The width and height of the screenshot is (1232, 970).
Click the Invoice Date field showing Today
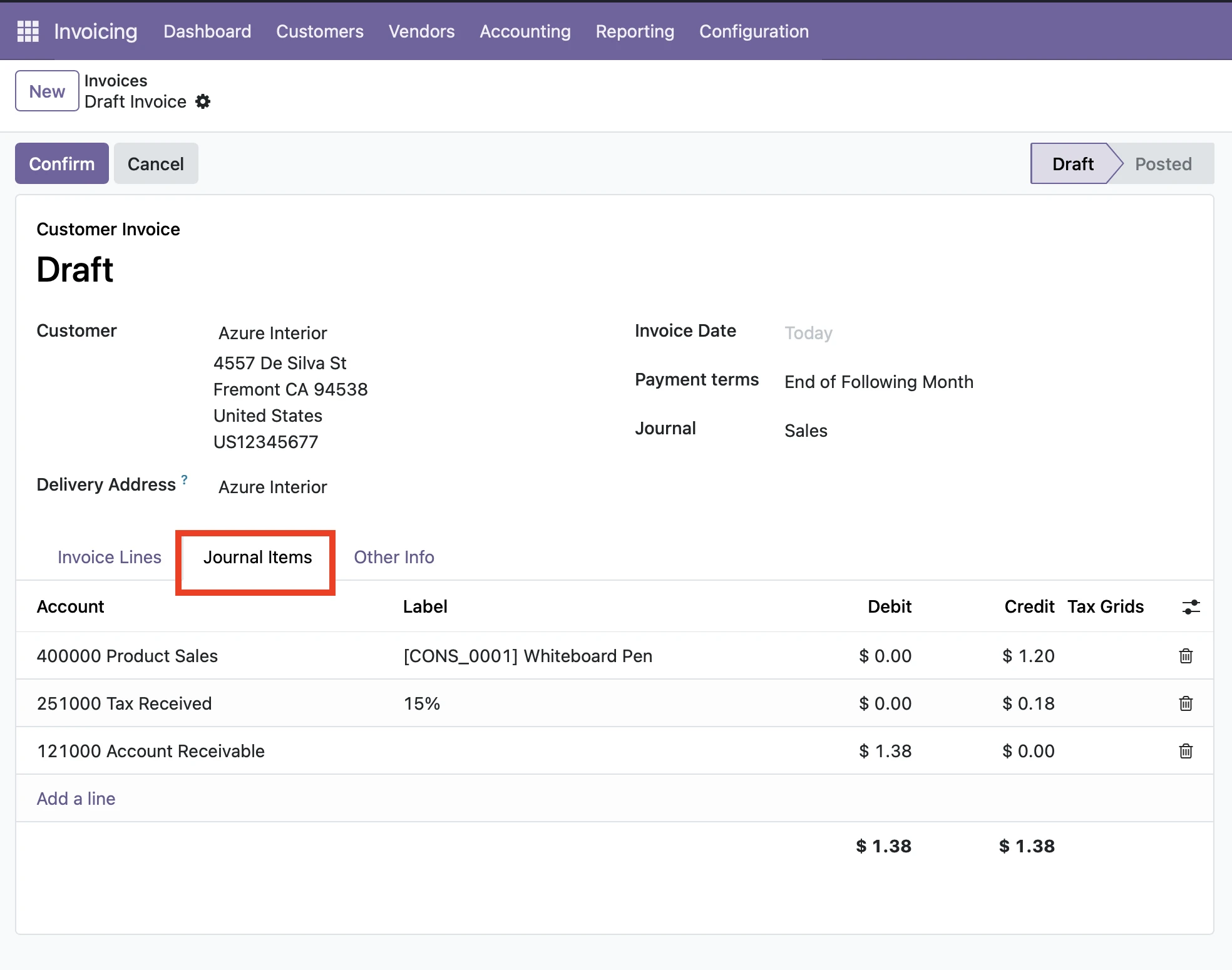pos(808,333)
